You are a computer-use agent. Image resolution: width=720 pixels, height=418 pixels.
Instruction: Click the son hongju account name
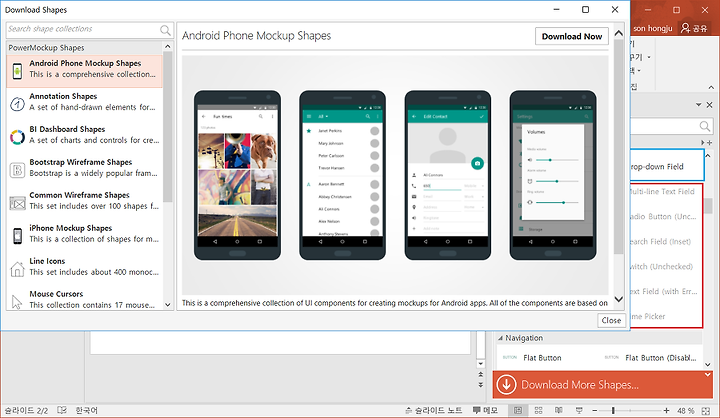652,28
